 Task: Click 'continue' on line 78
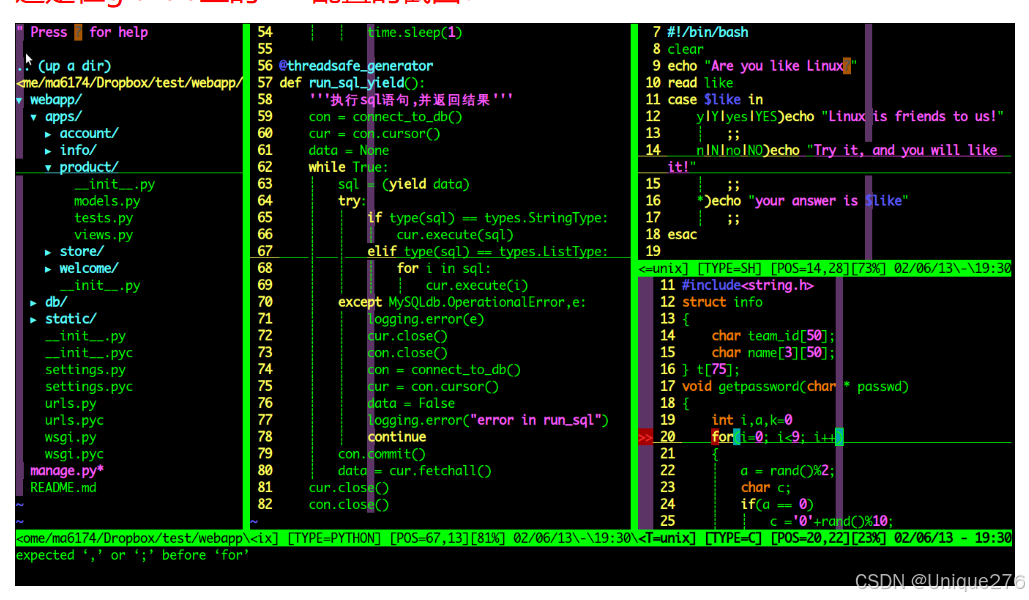(396, 437)
